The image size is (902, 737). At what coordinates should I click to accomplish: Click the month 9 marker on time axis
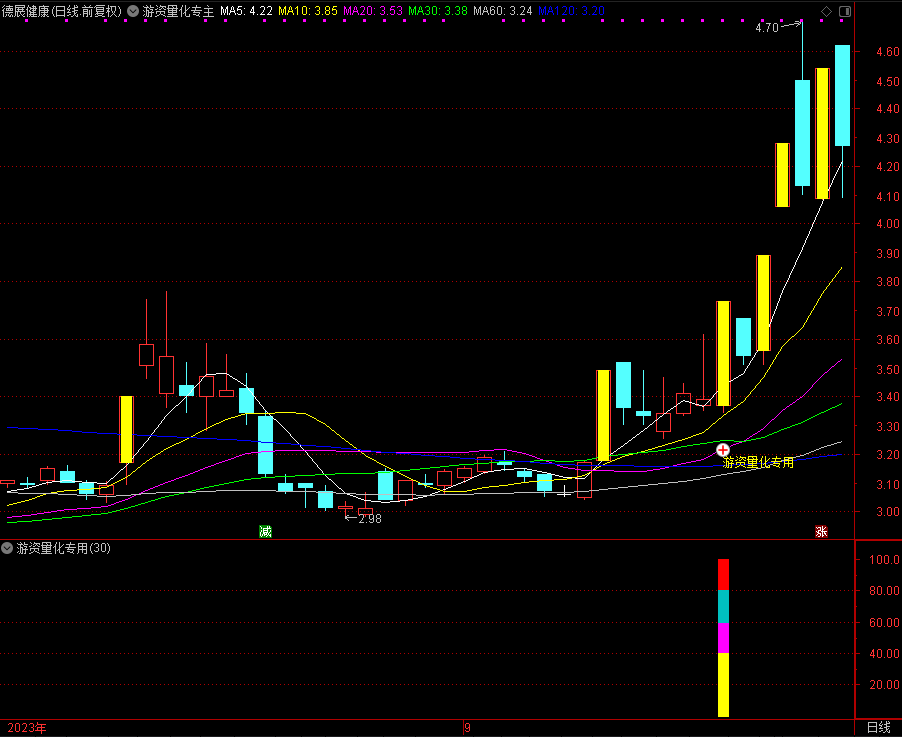467,728
